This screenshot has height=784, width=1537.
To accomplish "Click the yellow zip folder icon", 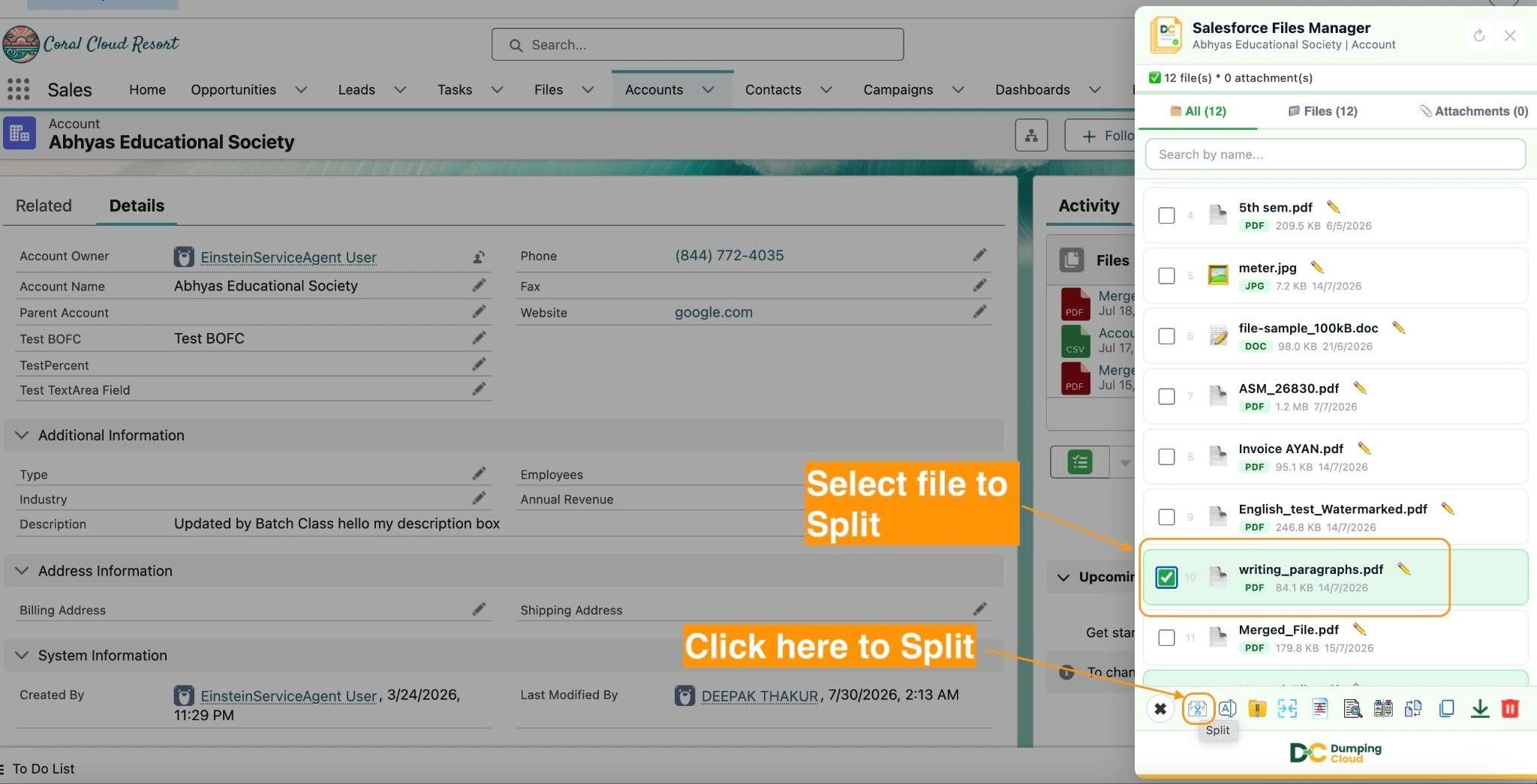I will pos(1257,708).
